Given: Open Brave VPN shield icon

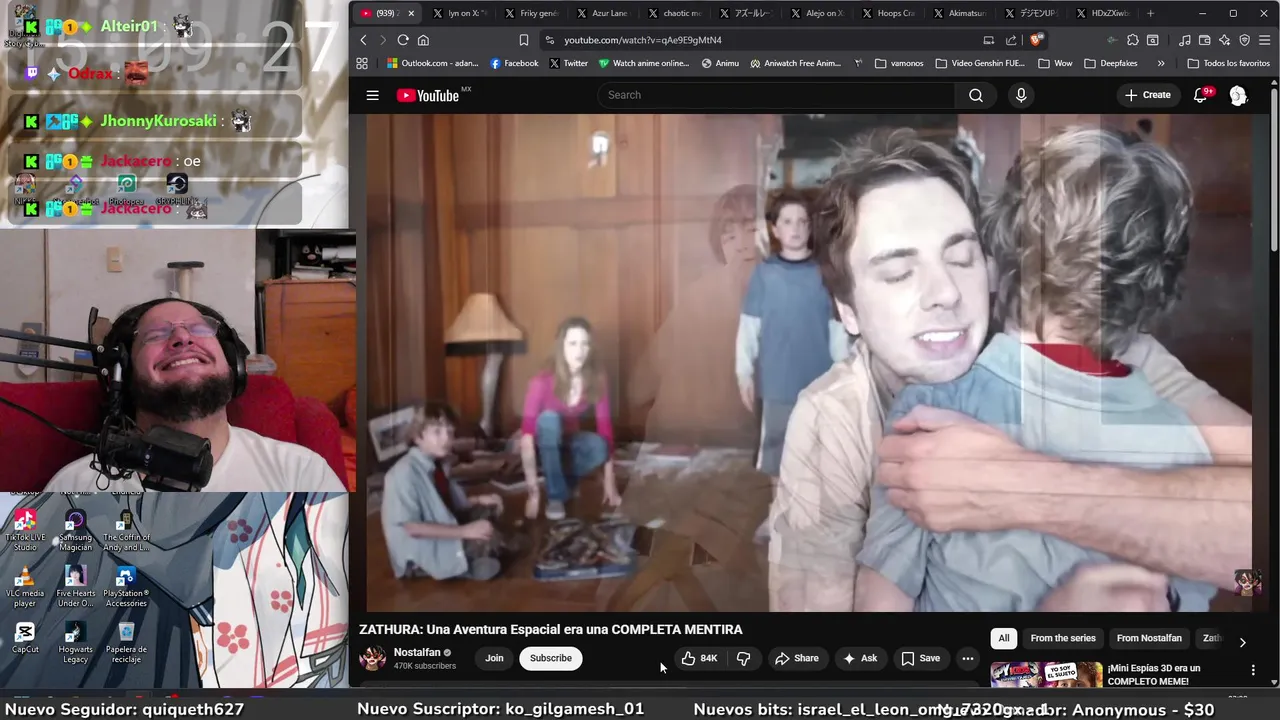Looking at the screenshot, I should pos(1245,40).
